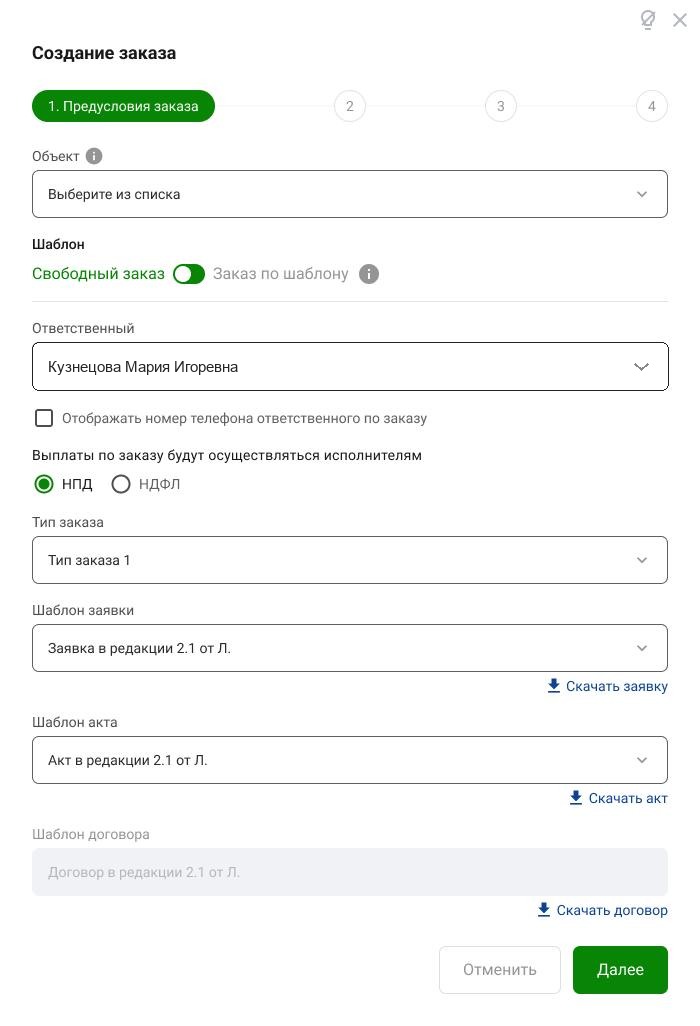Viewport: 700px width, 1026px height.
Task: Check Отображать номер телефона ответственного checkbox
Action: pos(44,417)
